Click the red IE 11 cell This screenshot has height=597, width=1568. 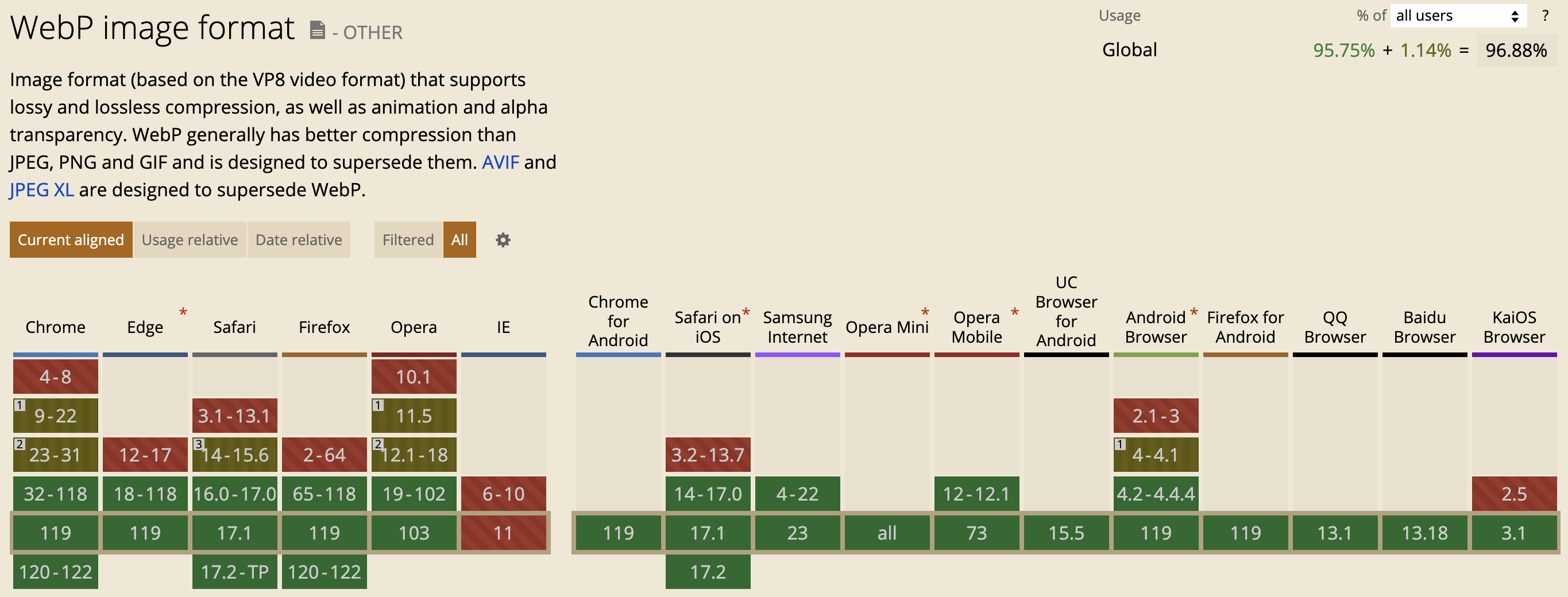503,533
